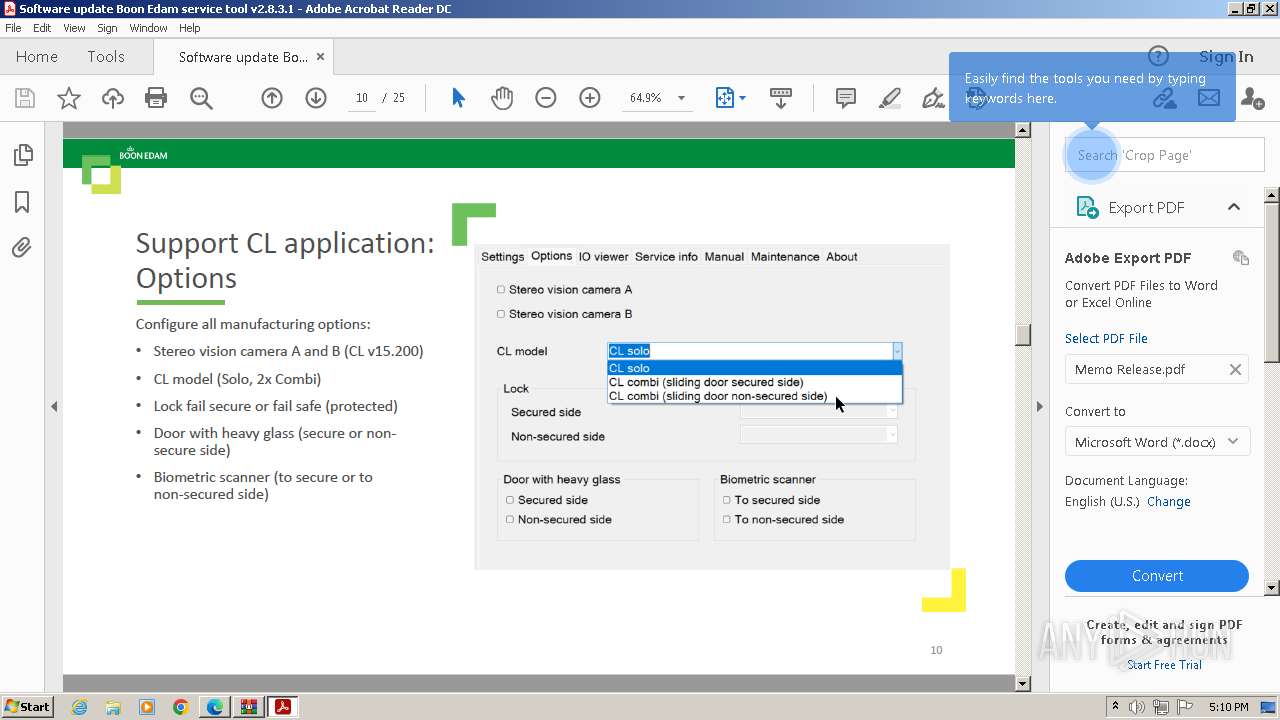Launch Chrome from the taskbar
The image size is (1280, 720).
180,707
